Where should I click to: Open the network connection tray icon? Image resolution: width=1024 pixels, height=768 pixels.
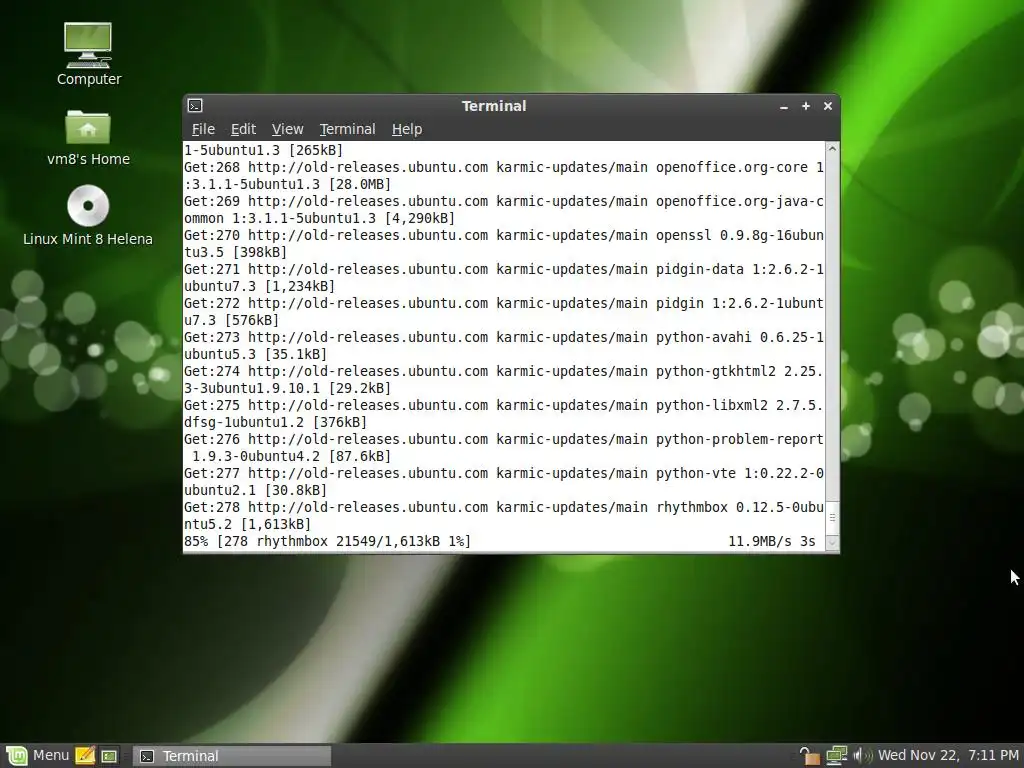pyautogui.click(x=837, y=756)
